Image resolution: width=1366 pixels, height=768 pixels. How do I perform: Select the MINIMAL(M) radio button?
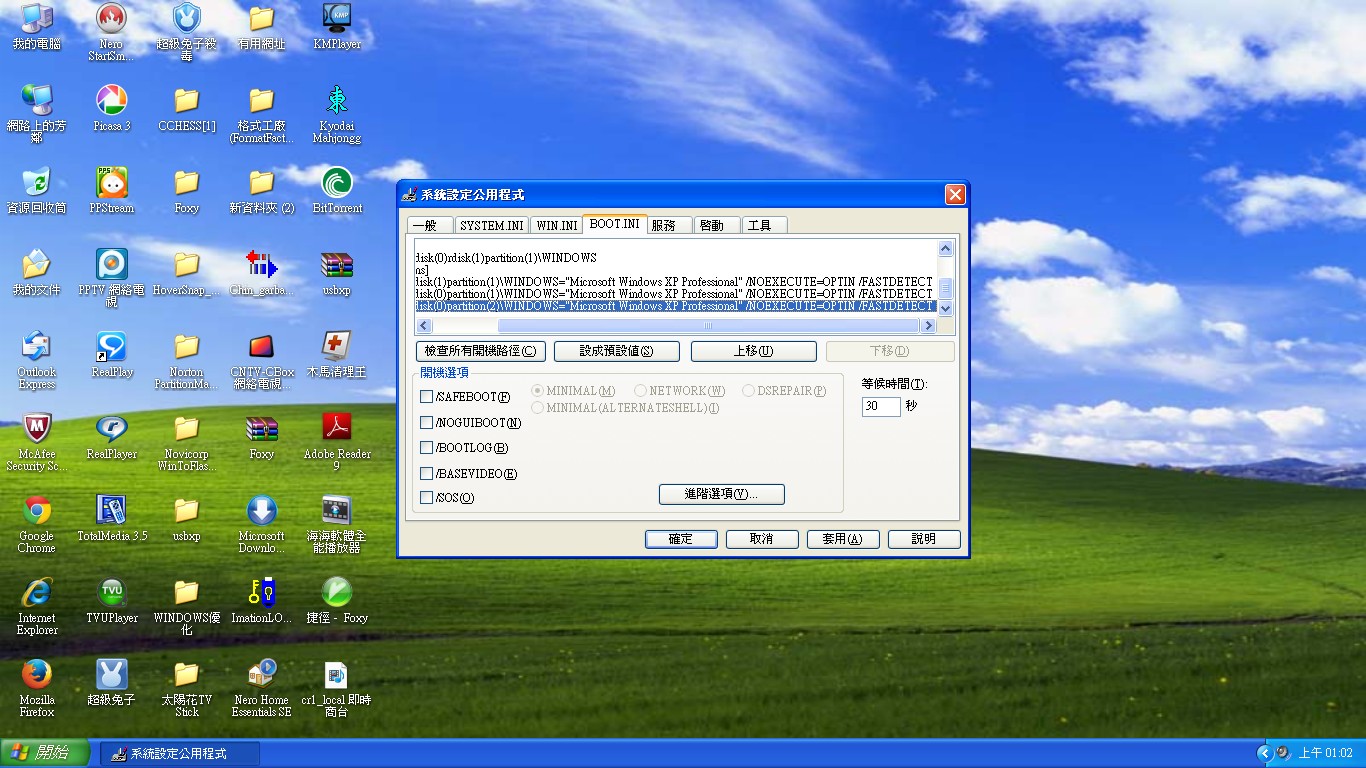pyautogui.click(x=538, y=391)
